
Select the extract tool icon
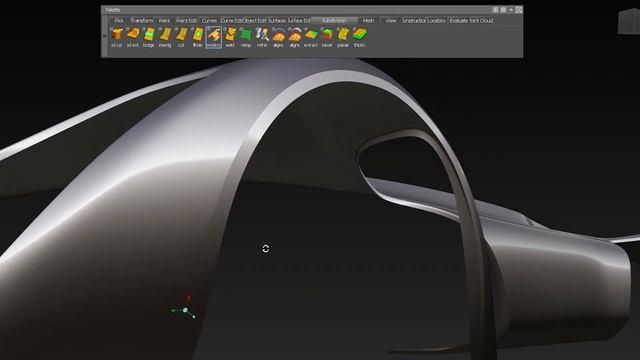pyautogui.click(x=311, y=37)
